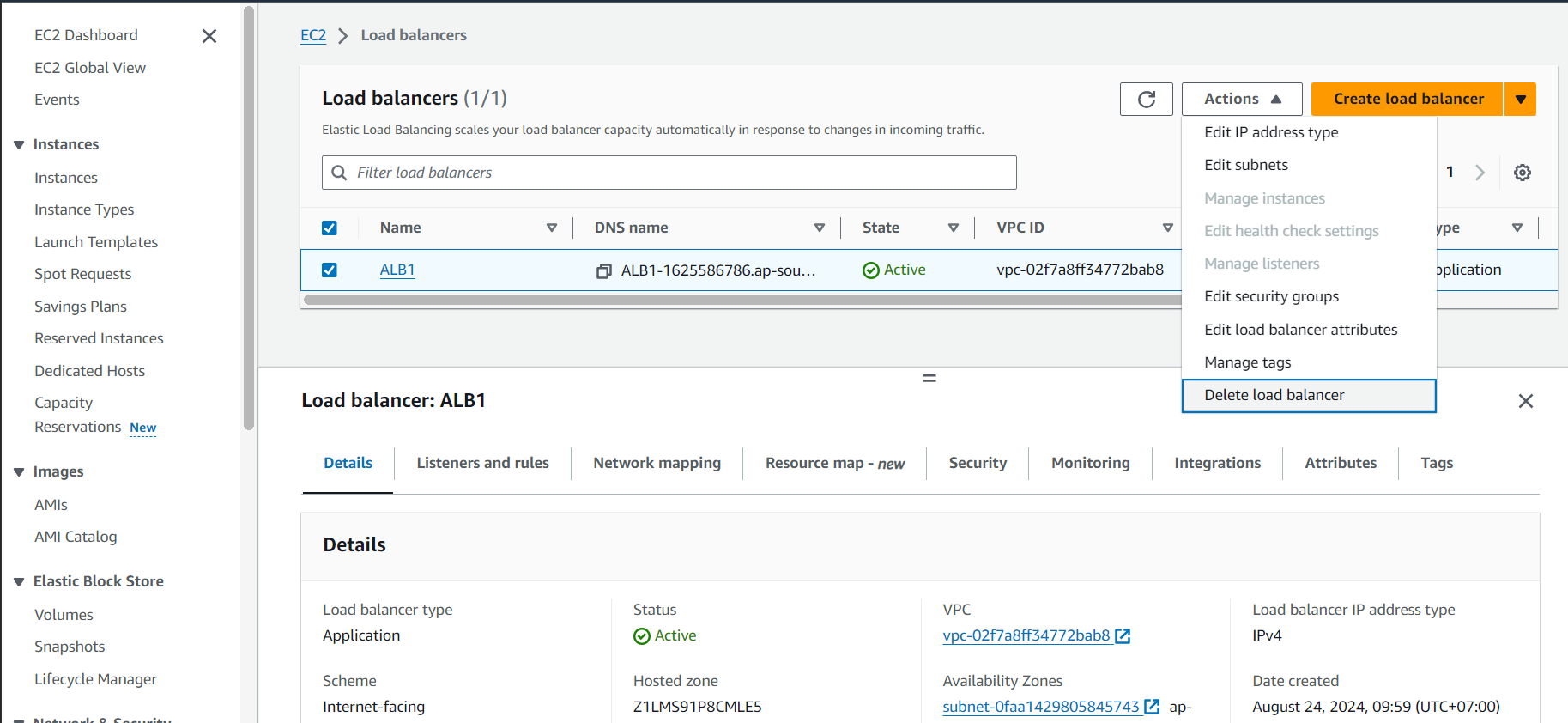This screenshot has width=1568, height=723.
Task: Open the Integrations tab
Action: [x=1217, y=463]
